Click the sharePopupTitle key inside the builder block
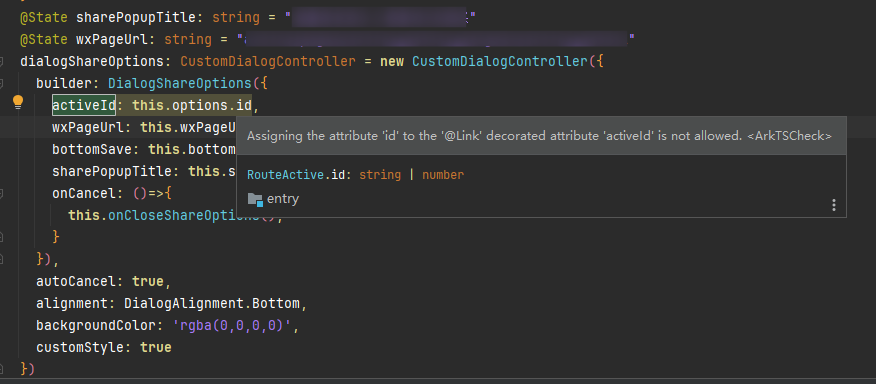876x384 pixels. pyautogui.click(x=112, y=172)
